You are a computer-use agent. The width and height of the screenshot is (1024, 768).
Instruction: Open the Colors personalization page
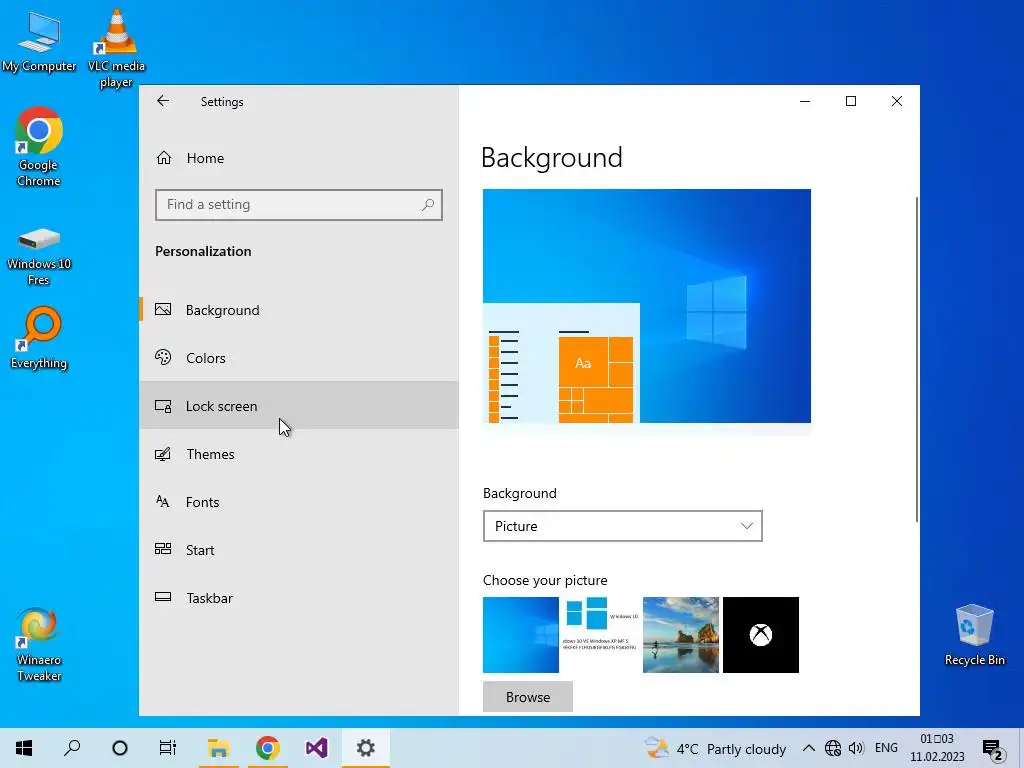coord(299,358)
